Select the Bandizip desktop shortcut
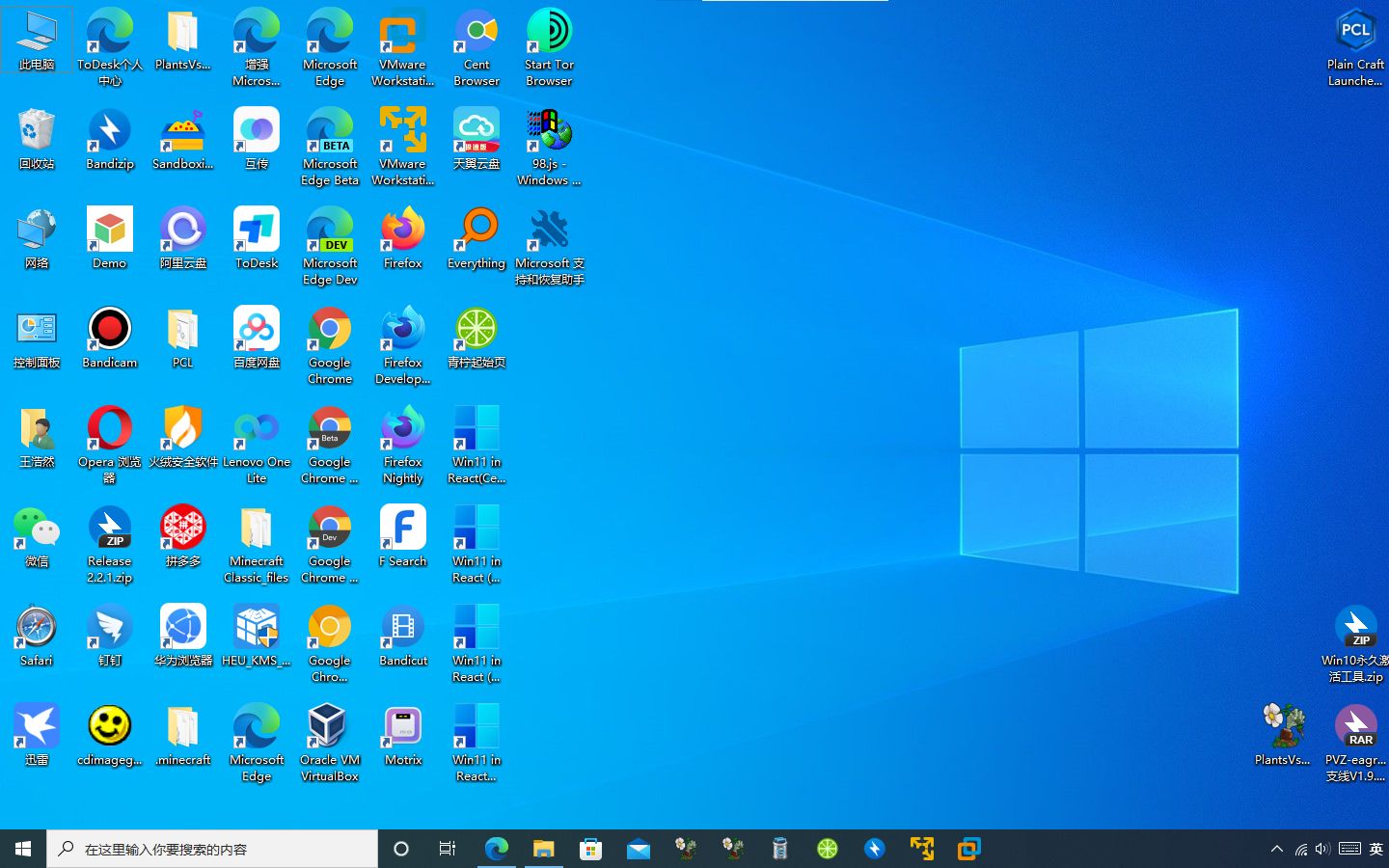This screenshot has width=1389, height=868. [110, 140]
